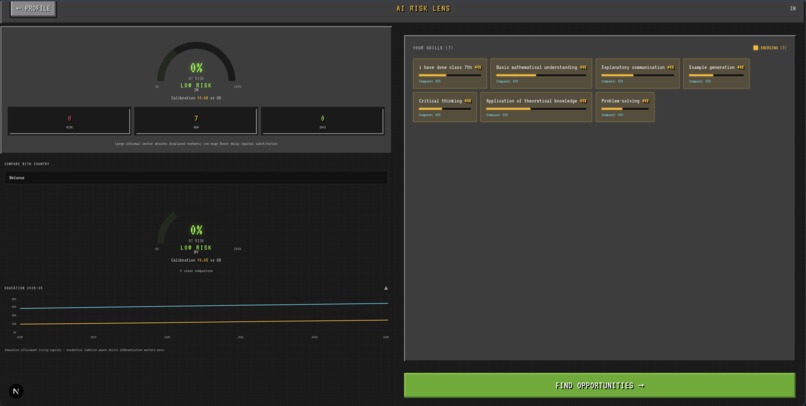Screen dimensions: 806x406
Task: Open the compare country dropdown showing Belarus
Action: coord(196,177)
